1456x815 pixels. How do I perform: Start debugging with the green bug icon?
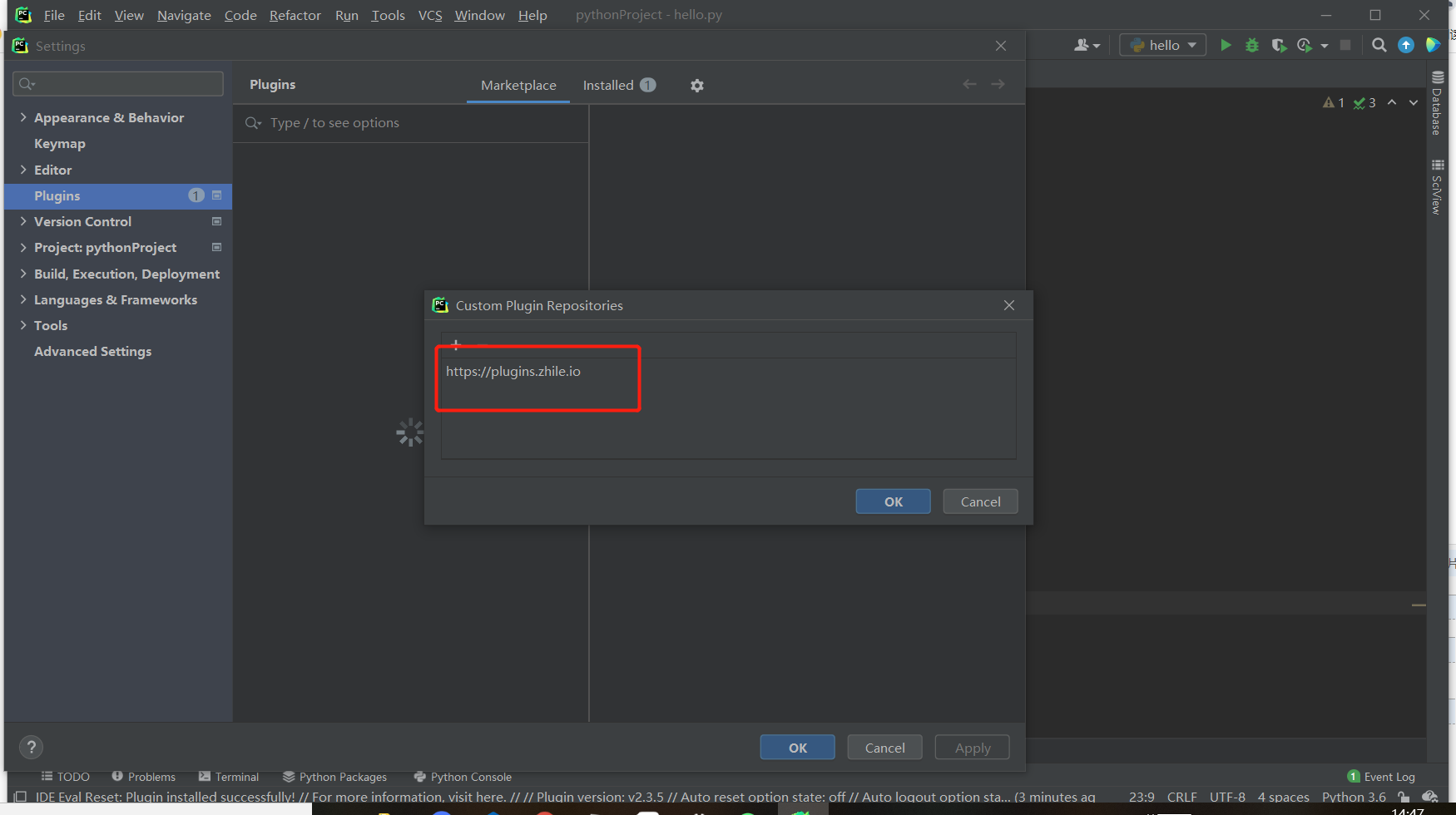click(x=1252, y=45)
